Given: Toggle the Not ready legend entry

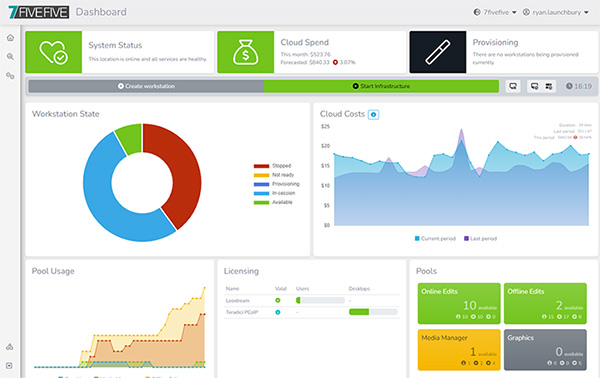Looking at the screenshot, I should (274, 175).
